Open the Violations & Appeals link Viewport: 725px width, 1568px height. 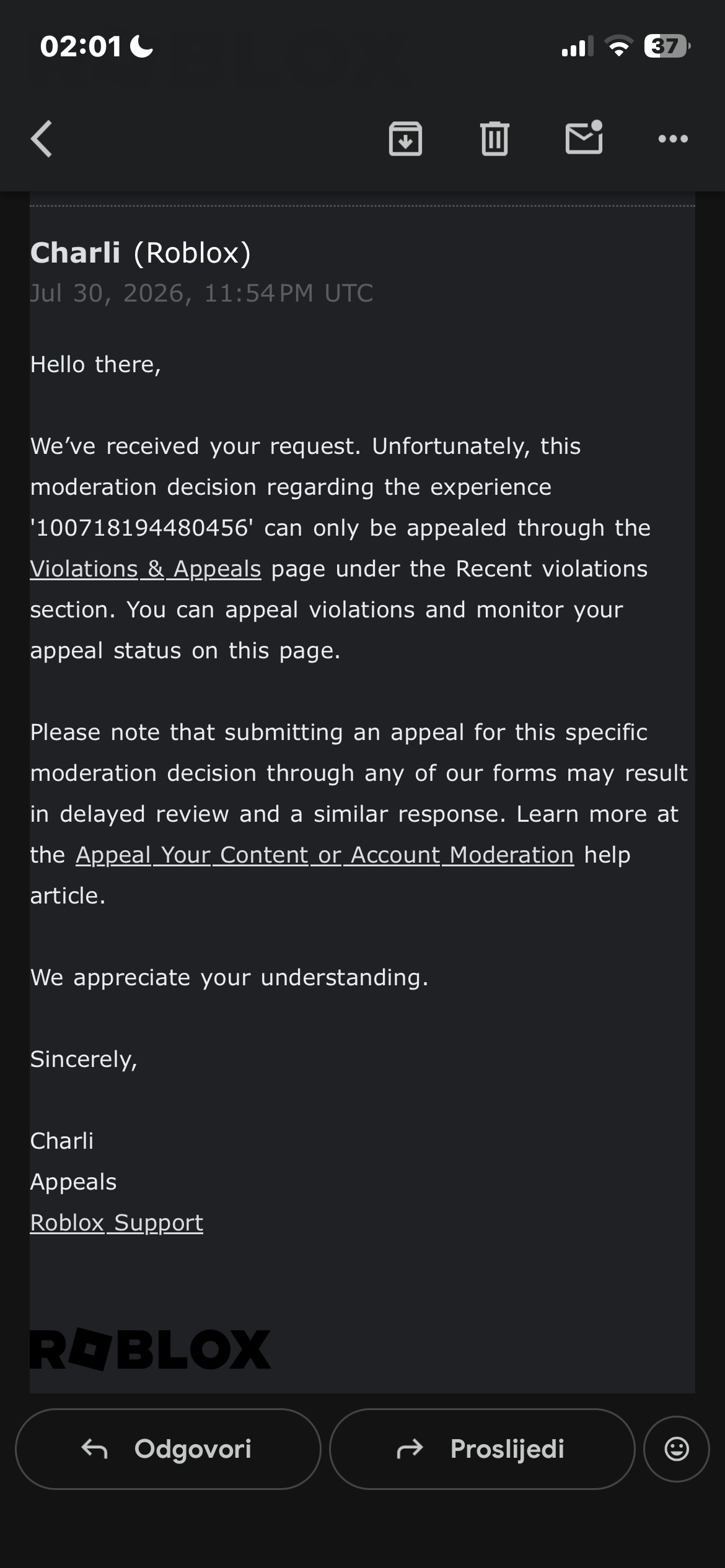(x=146, y=568)
